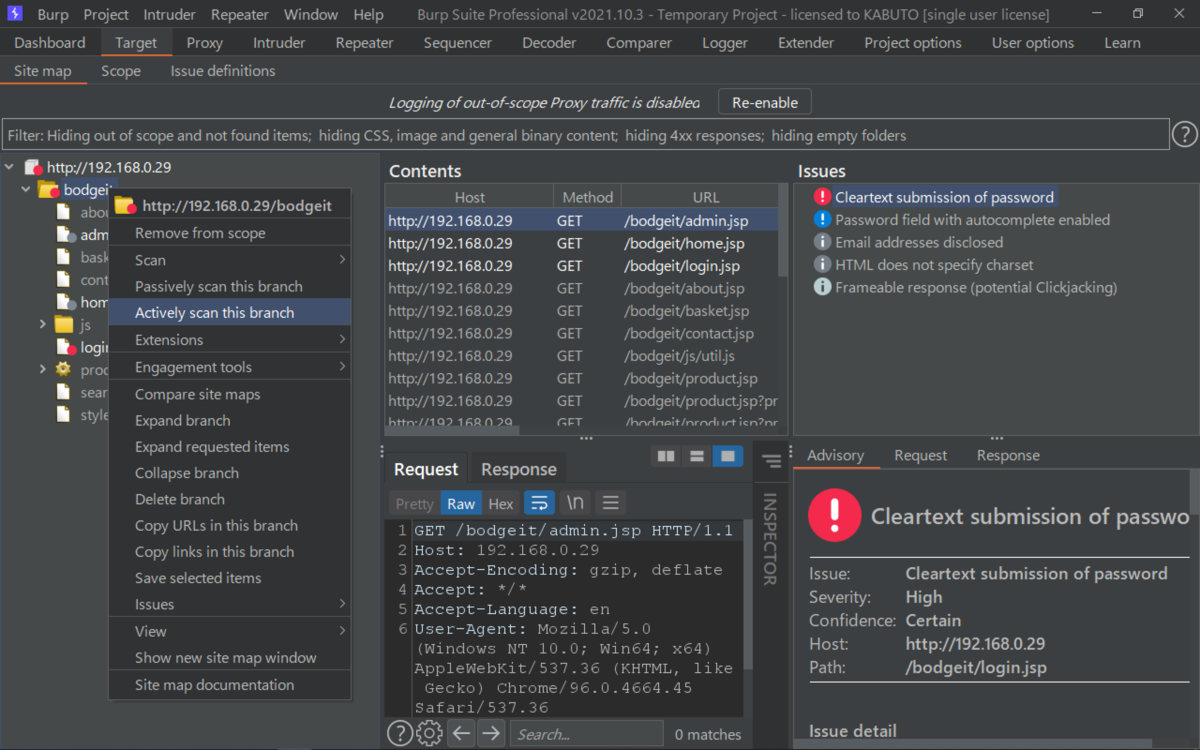Open the Request tab in issue panel
The image size is (1200, 750).
pyautogui.click(x=920, y=455)
